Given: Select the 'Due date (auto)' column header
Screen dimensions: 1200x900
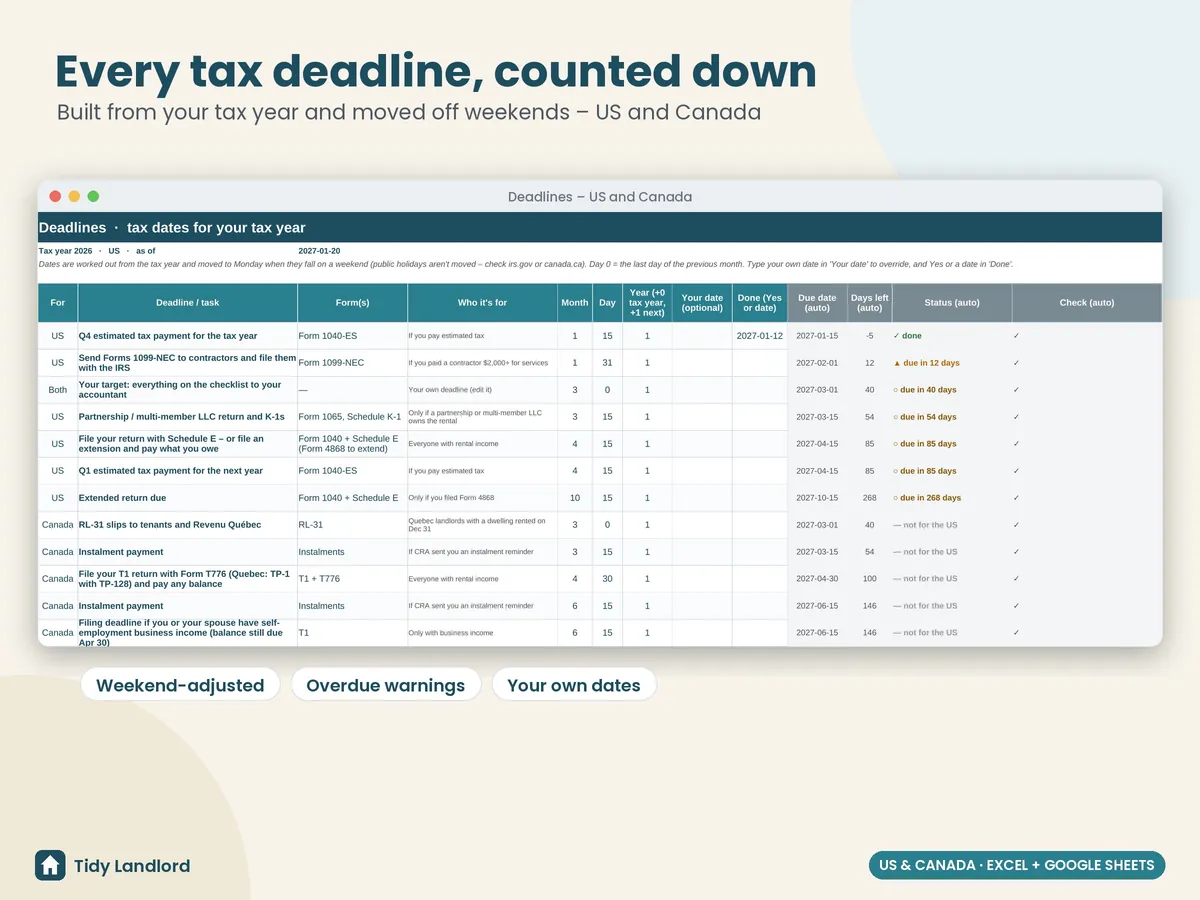Looking at the screenshot, I should (x=817, y=303).
